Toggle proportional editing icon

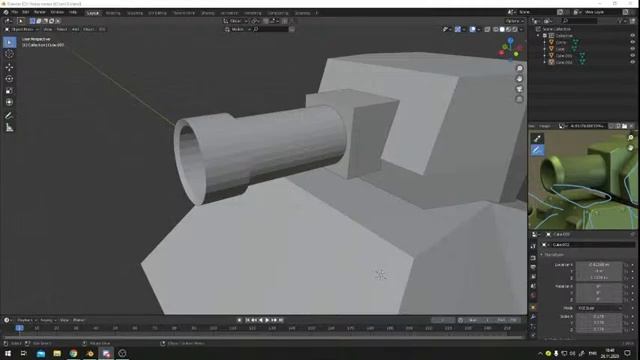[284, 21]
